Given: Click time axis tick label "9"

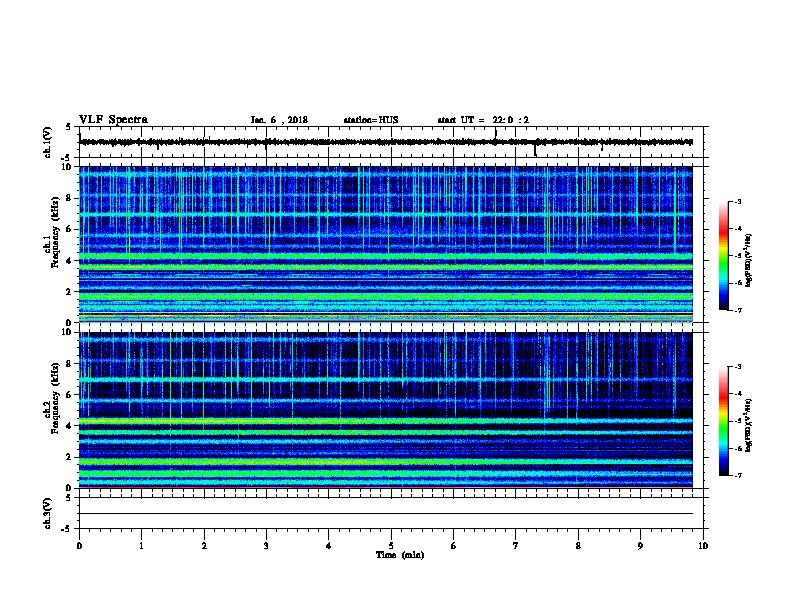Looking at the screenshot, I should tap(640, 546).
